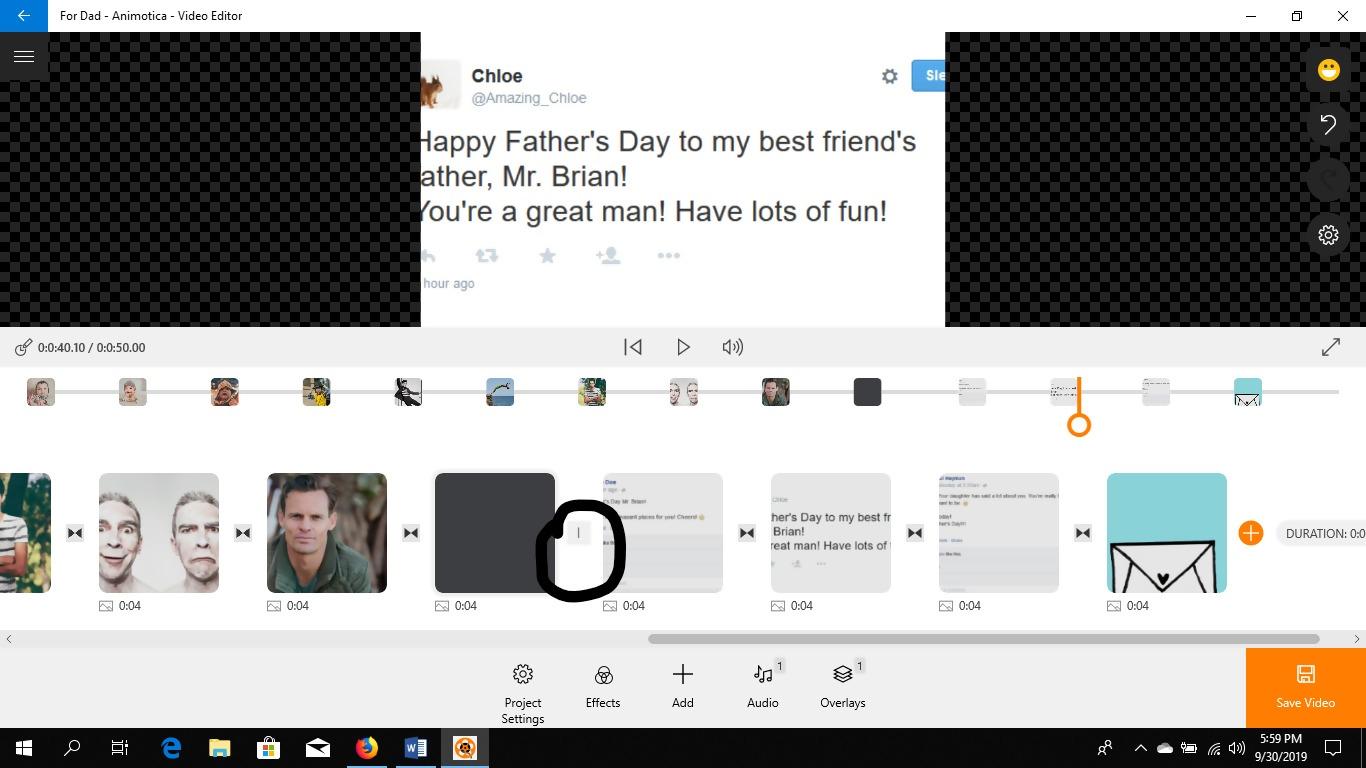Switch to Firefox on the taskbar
Viewport: 1366px width, 768px height.
367,748
